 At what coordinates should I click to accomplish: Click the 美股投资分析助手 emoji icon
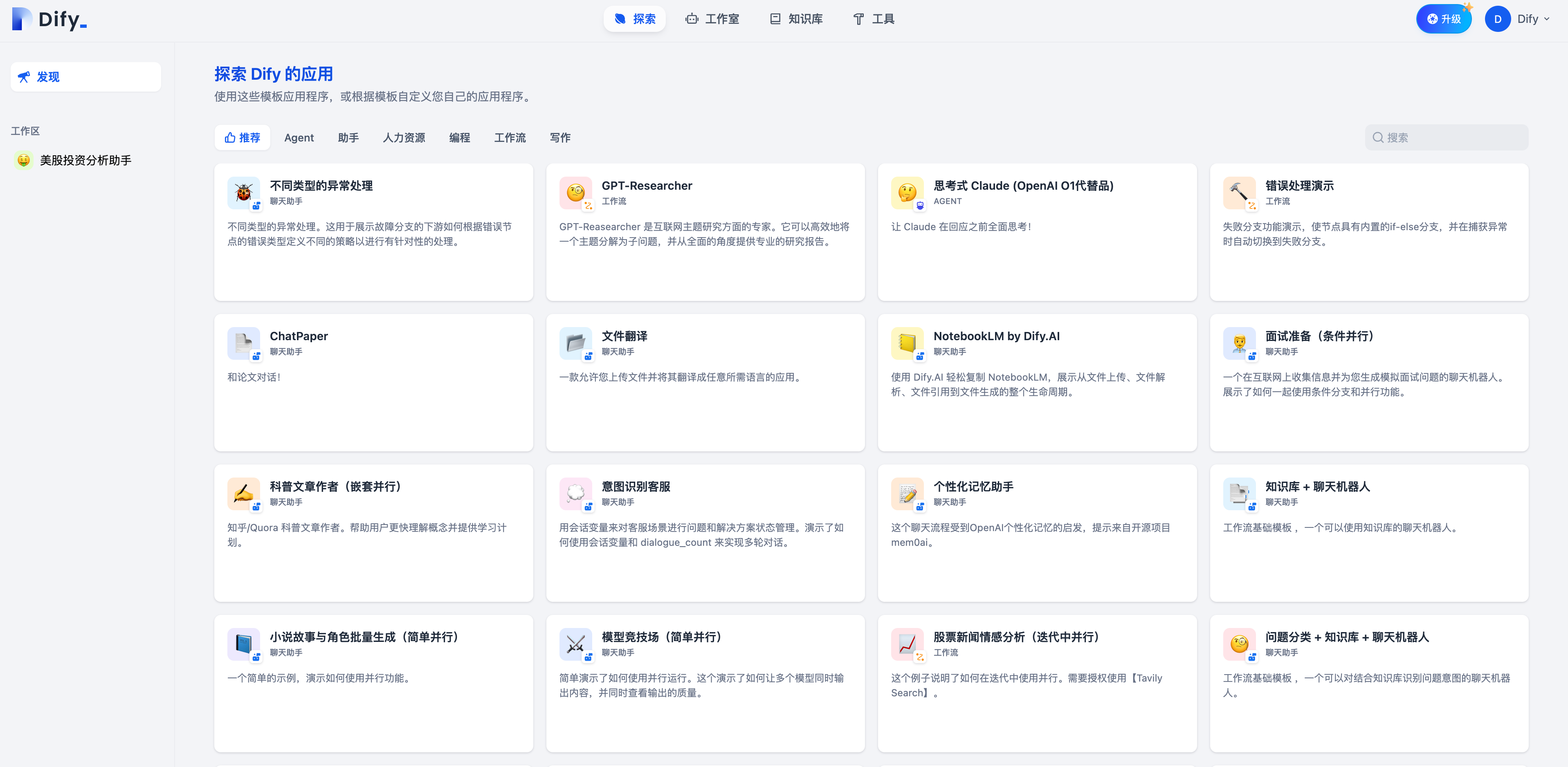[x=24, y=160]
